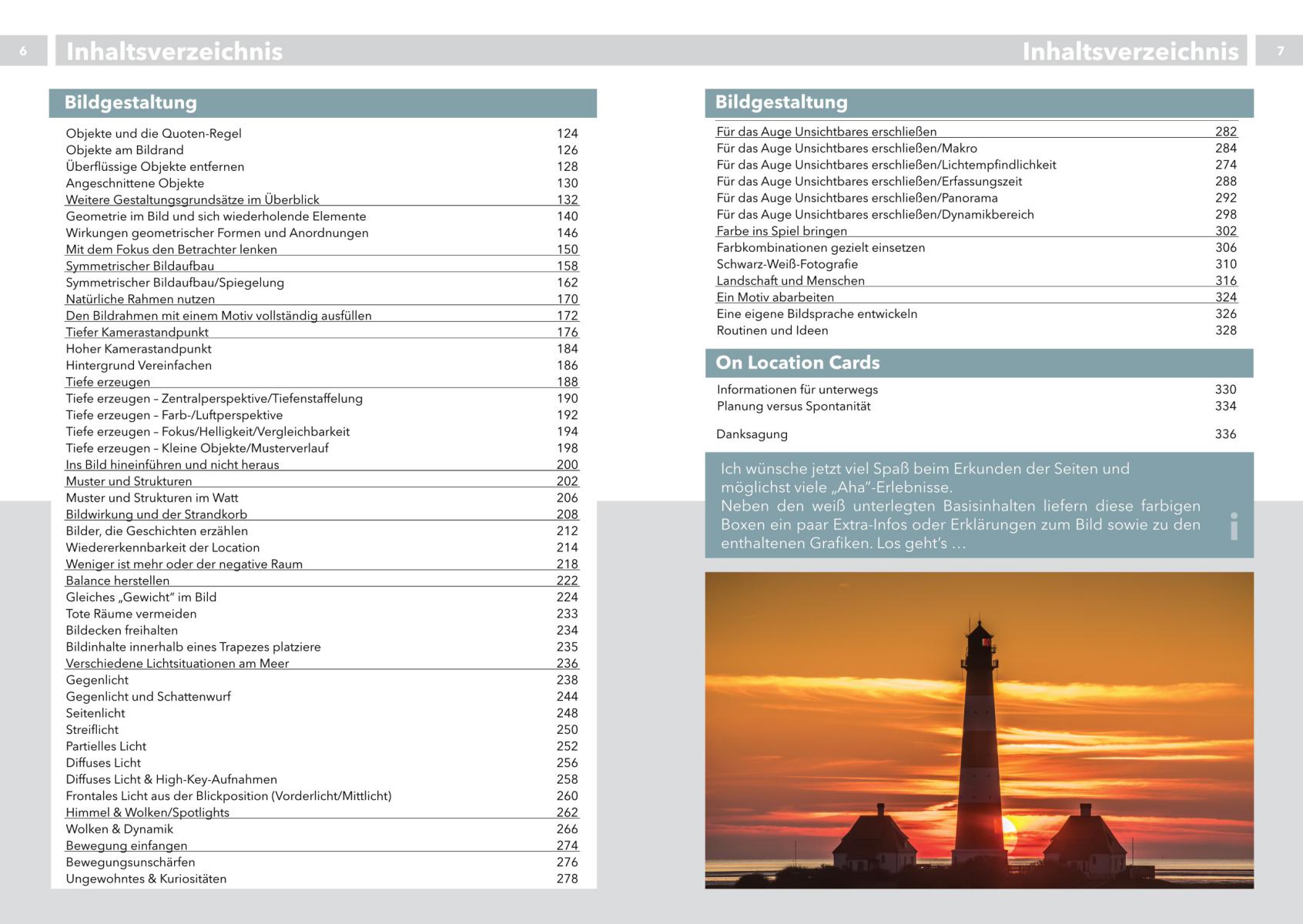Open 'Tiefer Kamerastandpunkt' entry
Image resolution: width=1303 pixels, height=924 pixels.
[x=137, y=332]
